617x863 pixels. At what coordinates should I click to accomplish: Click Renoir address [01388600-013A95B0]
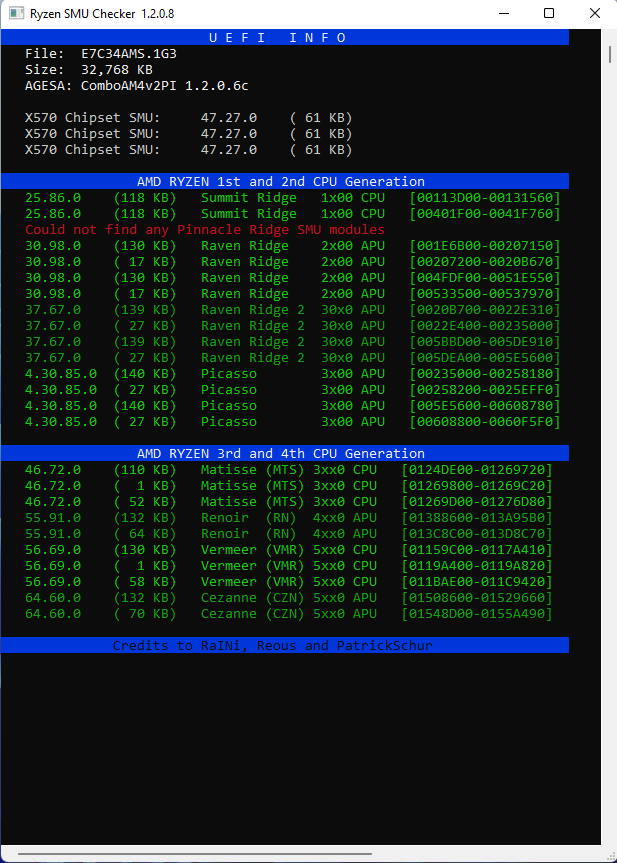click(x=477, y=517)
